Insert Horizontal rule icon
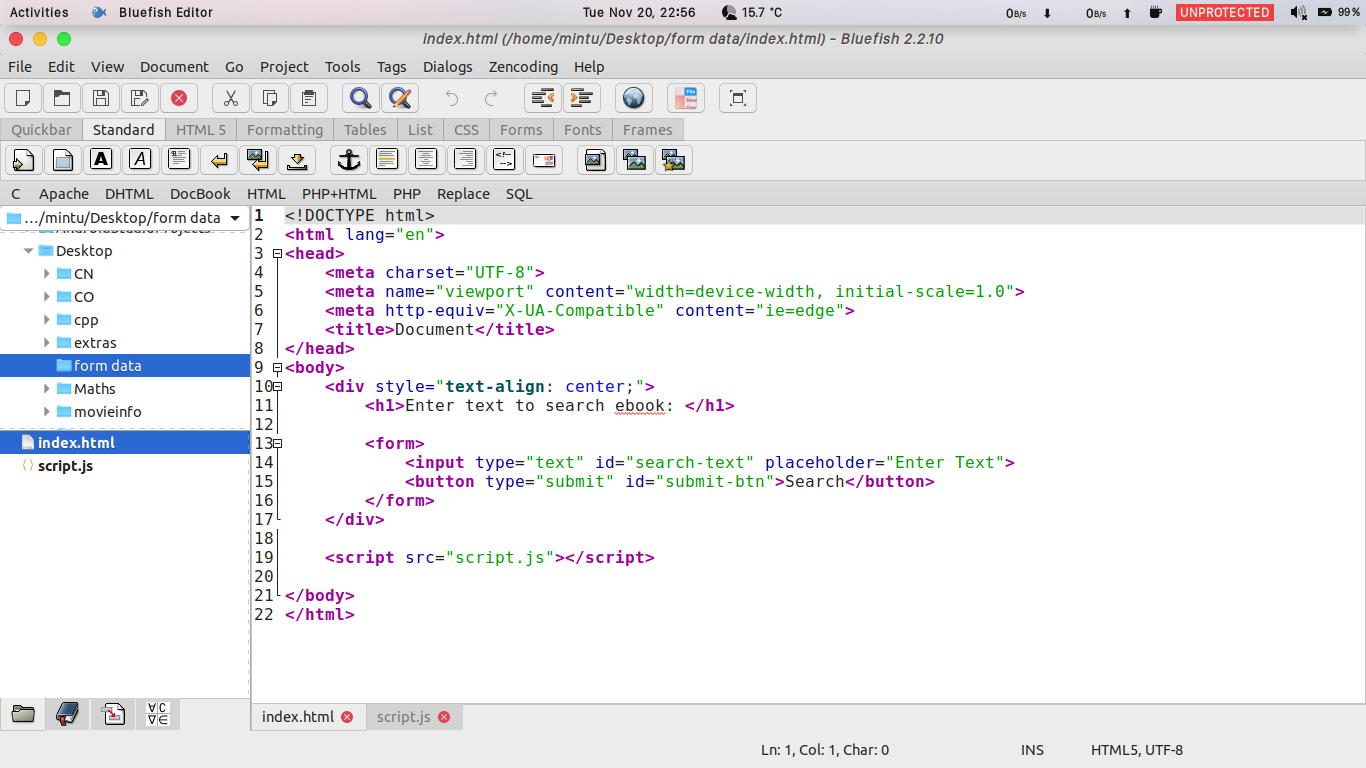Viewport: 1366px width, 768px height. coord(387,160)
